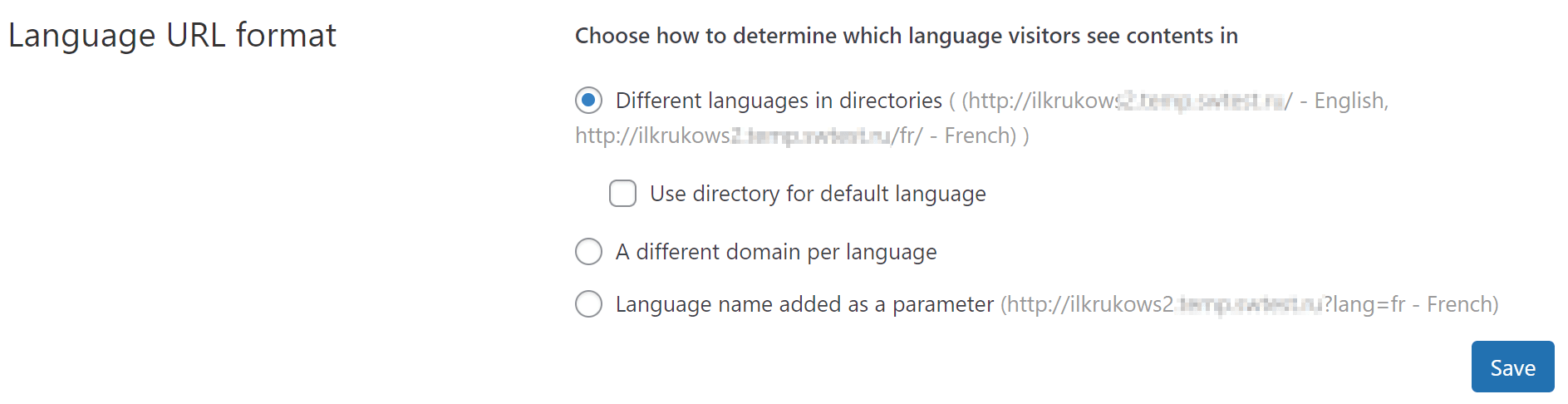Screen dimensions: 1568x404
Task: Click the "Use directory for default language" label
Action: (x=818, y=194)
